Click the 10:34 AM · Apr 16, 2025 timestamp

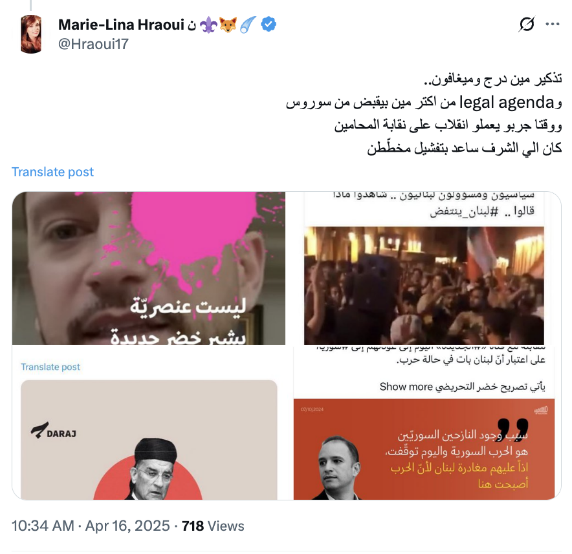[91, 526]
